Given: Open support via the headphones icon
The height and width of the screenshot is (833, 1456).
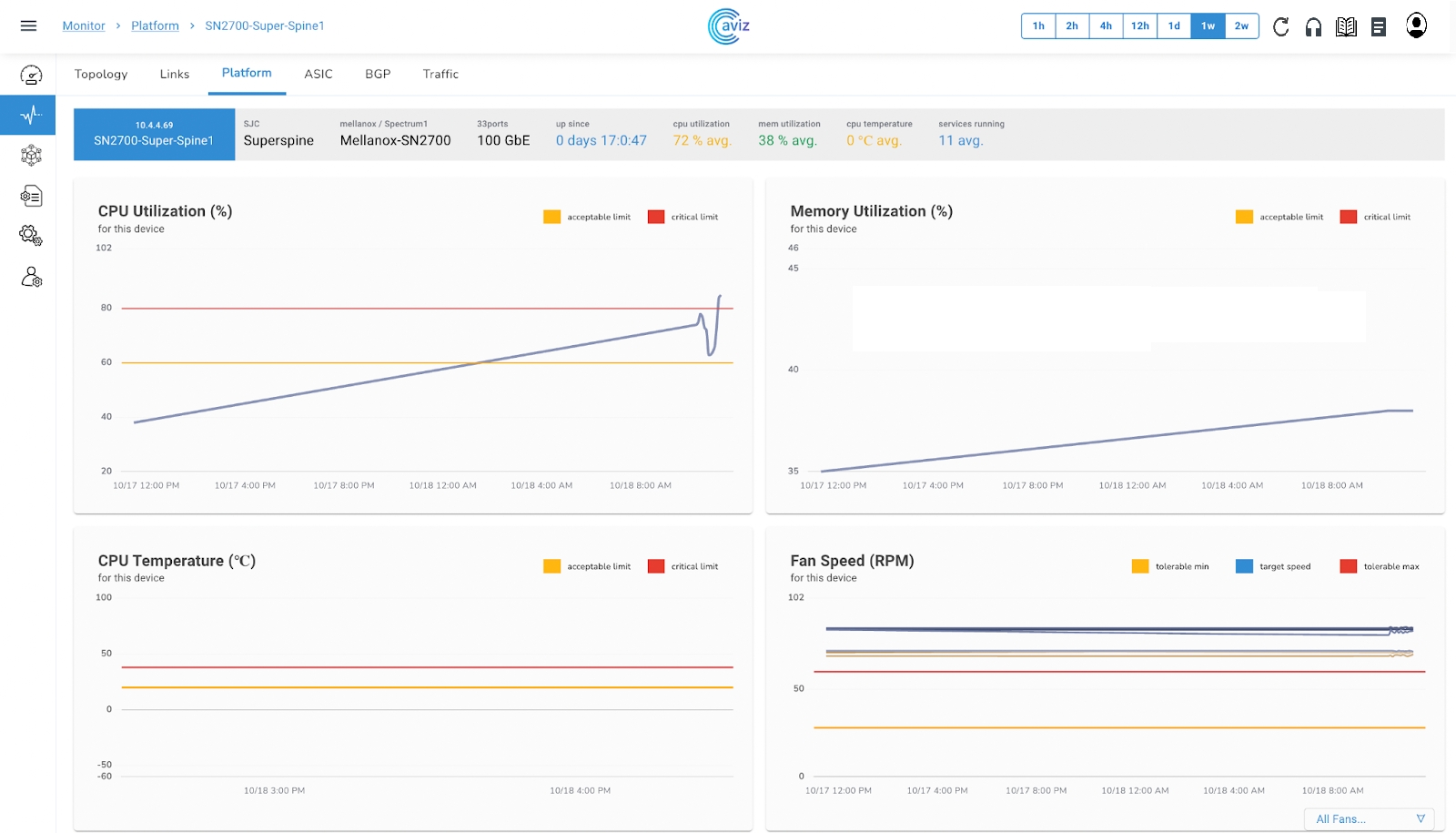Looking at the screenshot, I should [x=1313, y=26].
